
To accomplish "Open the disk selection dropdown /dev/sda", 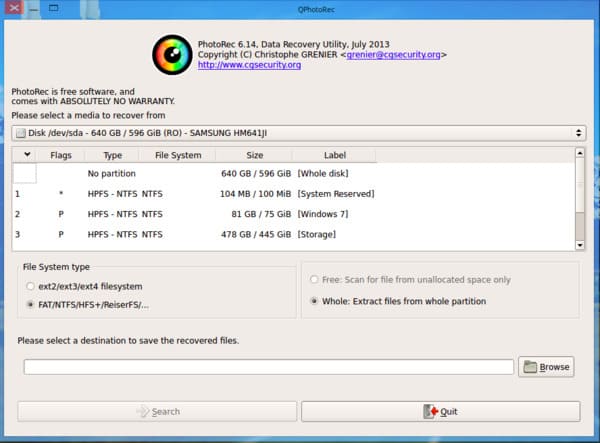I will (x=298, y=133).
